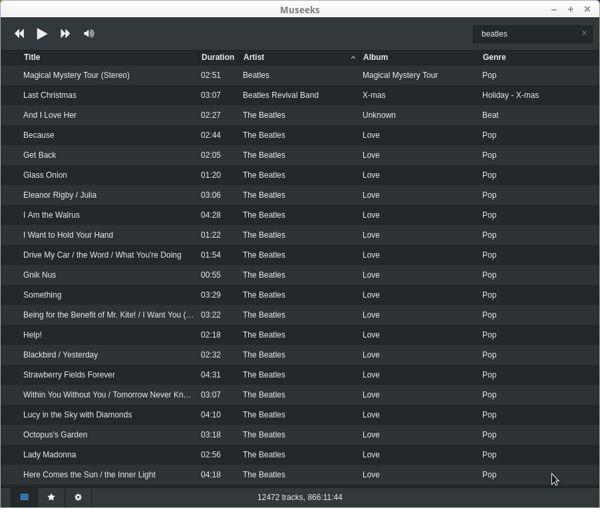600x508 pixels.
Task: Maximize the Museeks window
Action: pyautogui.click(x=571, y=9)
